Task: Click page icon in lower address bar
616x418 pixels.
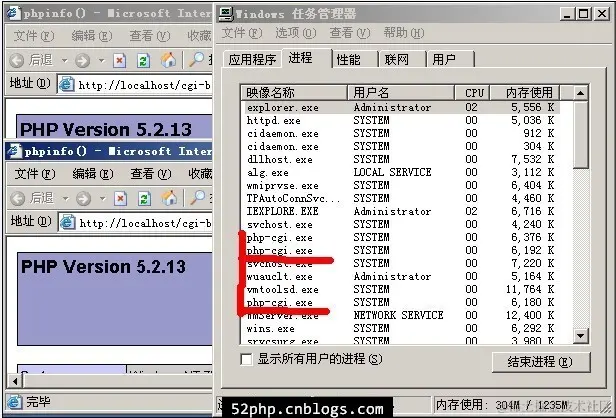Action: [68, 223]
